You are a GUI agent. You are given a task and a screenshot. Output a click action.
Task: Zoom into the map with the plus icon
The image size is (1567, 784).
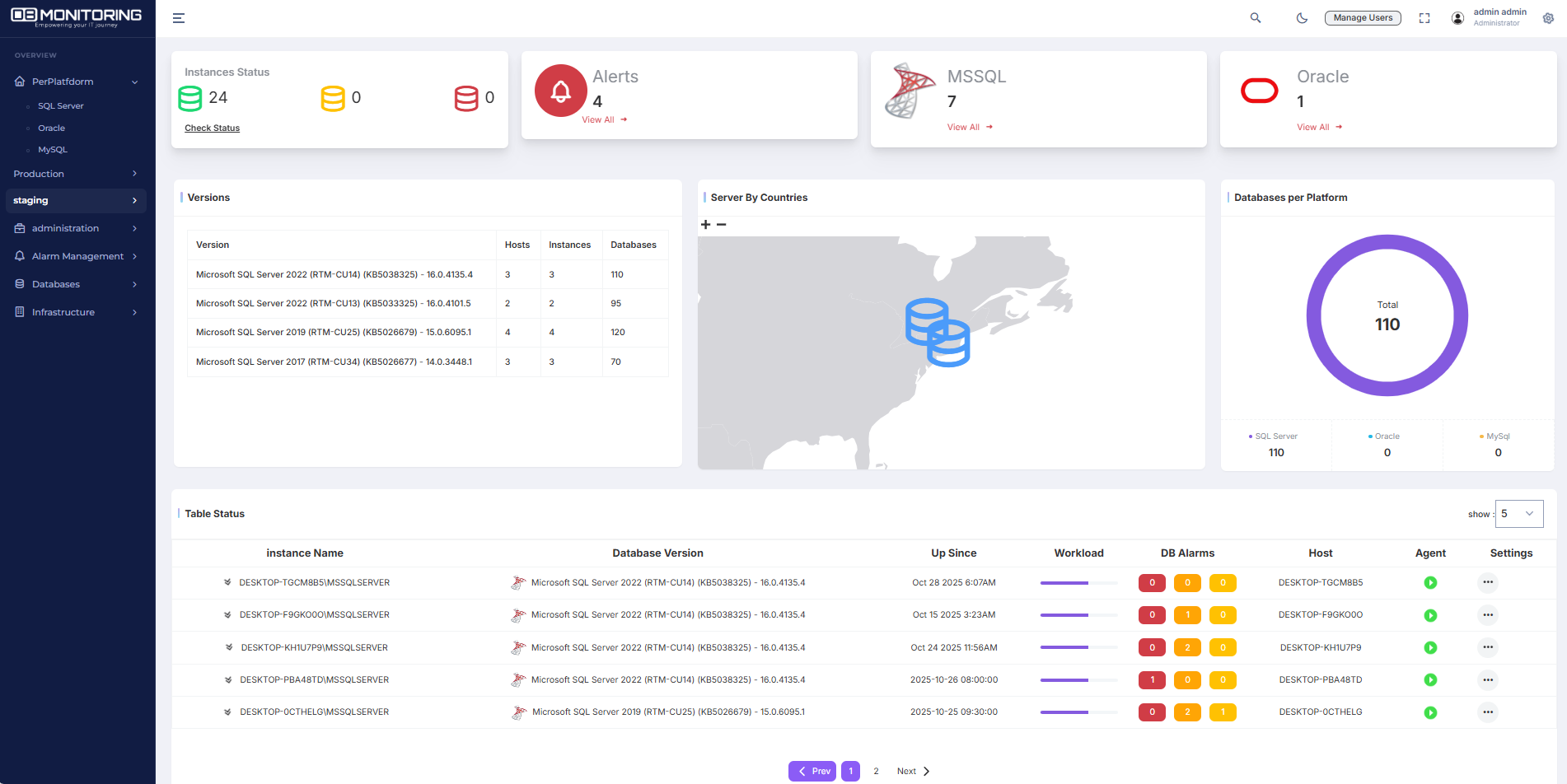coord(705,224)
